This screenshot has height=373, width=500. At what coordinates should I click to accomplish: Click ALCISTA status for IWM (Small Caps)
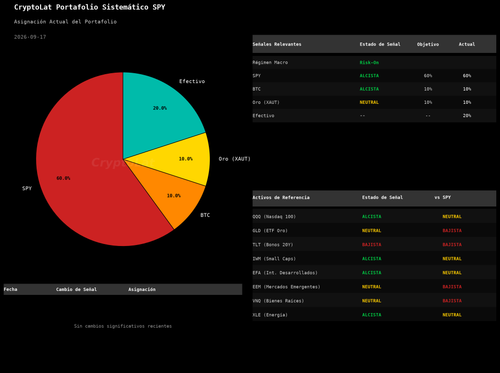pos(372,259)
